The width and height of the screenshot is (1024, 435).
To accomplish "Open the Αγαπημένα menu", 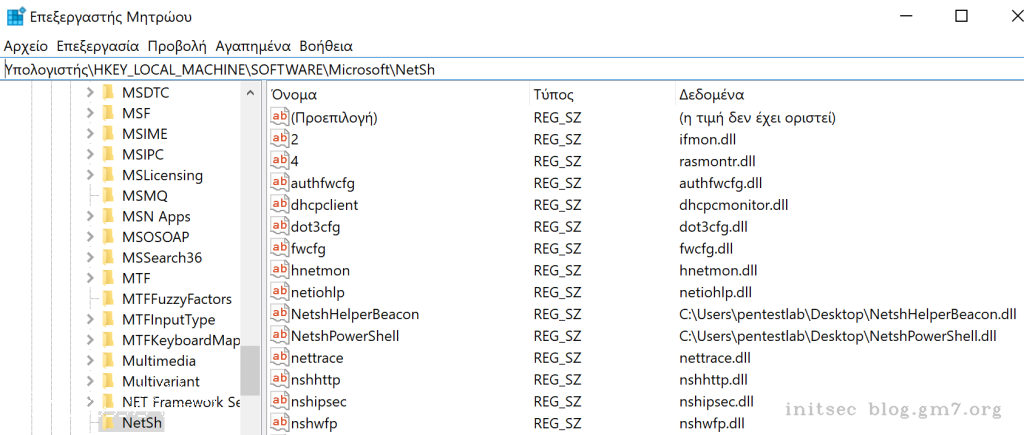I will pos(253,46).
